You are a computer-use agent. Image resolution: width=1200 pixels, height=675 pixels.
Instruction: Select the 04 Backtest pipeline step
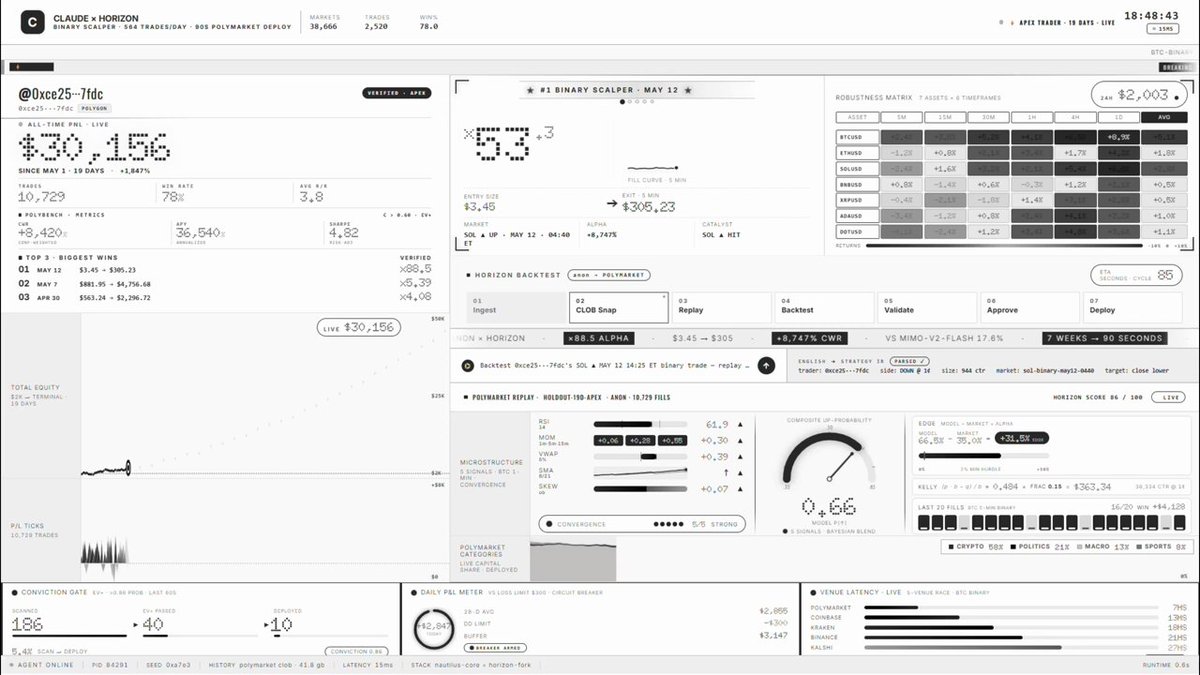(x=824, y=307)
